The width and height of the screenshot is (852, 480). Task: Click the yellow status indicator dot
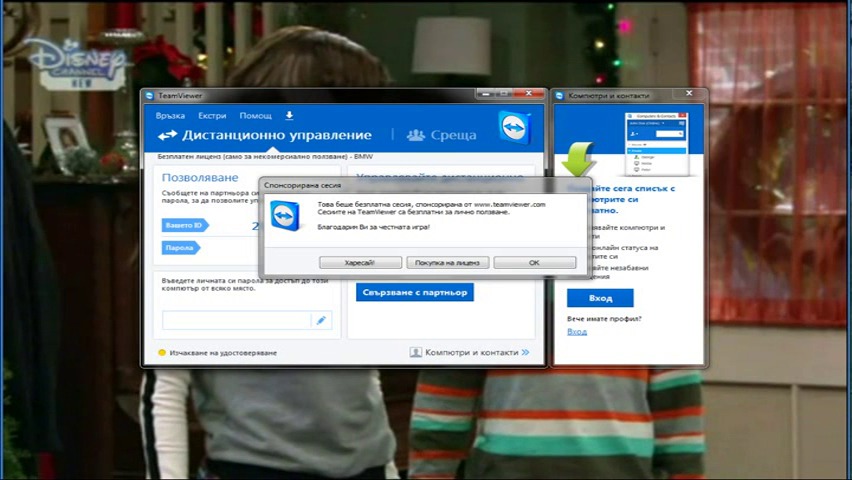[162, 353]
